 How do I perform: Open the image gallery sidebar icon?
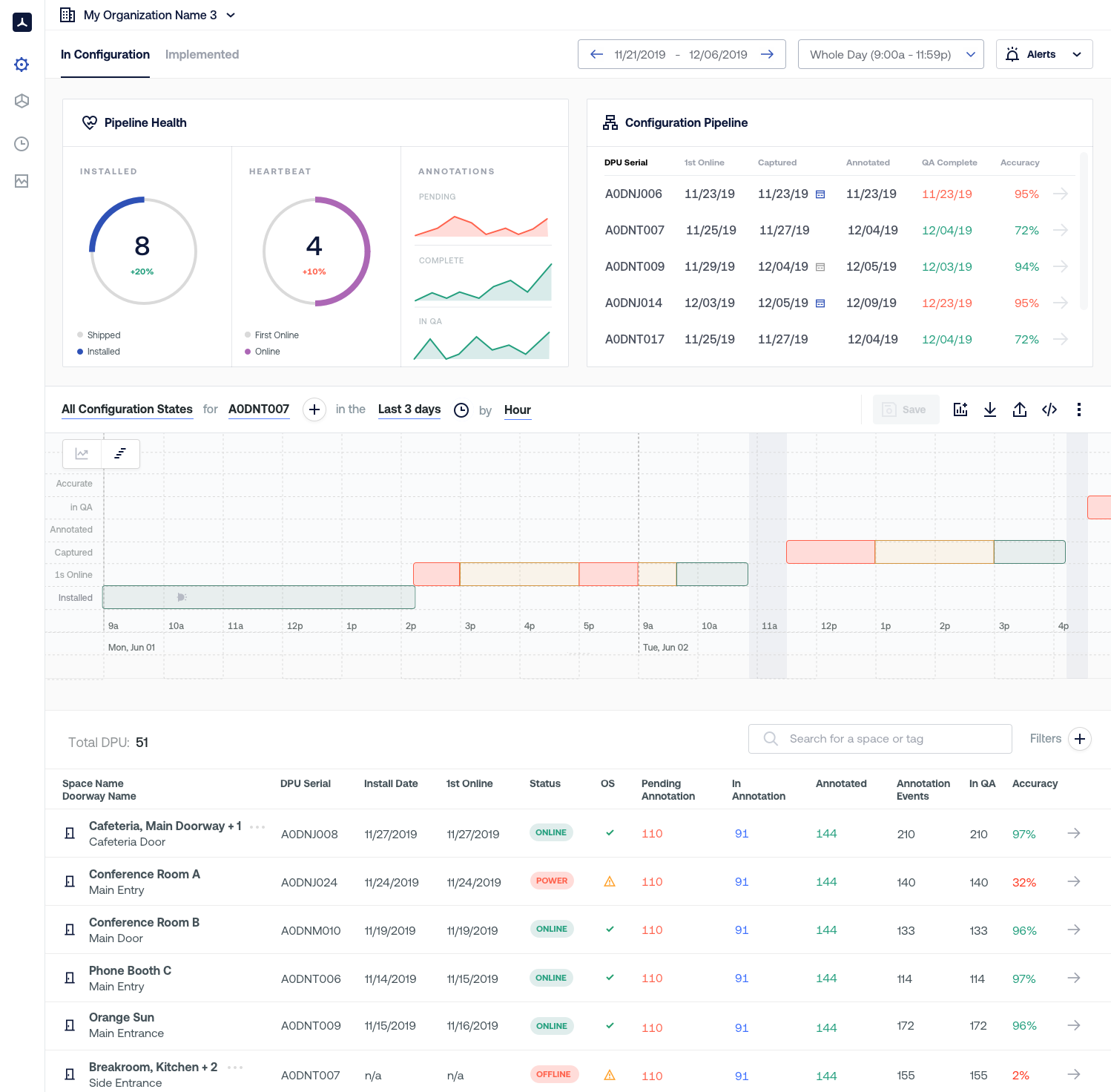click(x=22, y=181)
